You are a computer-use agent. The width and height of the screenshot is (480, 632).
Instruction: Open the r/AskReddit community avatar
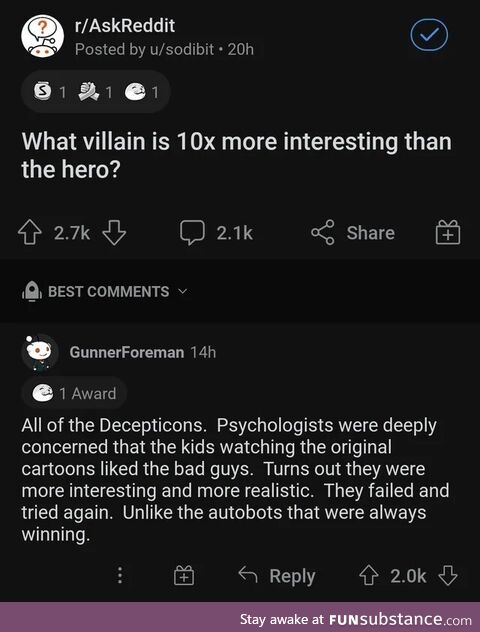click(x=42, y=36)
